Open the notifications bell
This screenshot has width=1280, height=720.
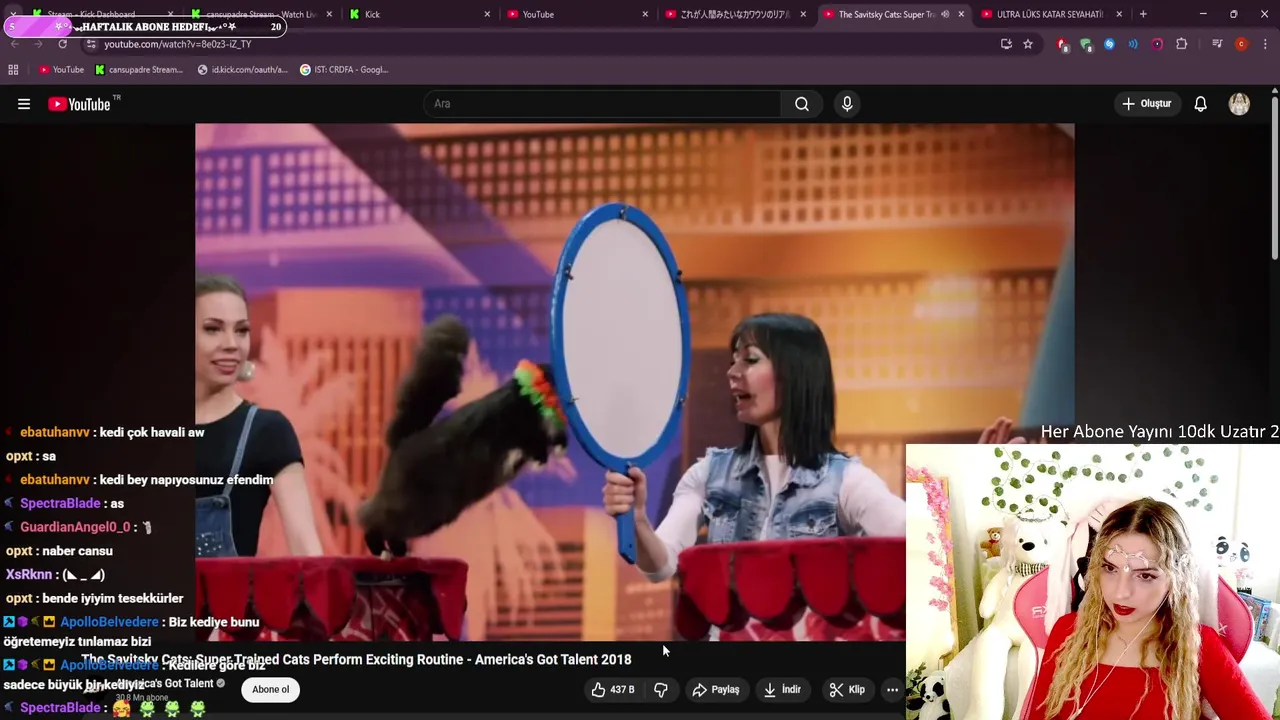(1200, 104)
